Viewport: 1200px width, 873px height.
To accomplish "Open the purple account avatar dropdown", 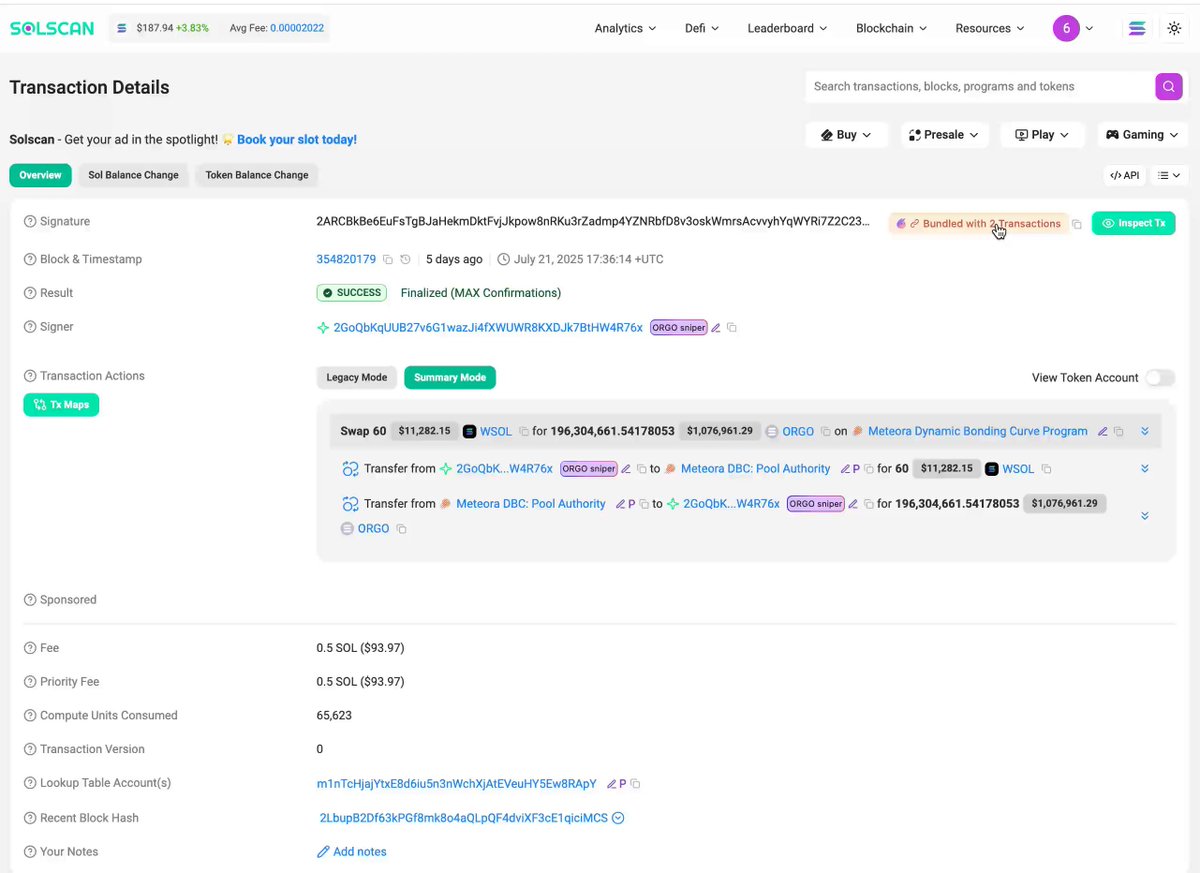I will coord(1073,28).
